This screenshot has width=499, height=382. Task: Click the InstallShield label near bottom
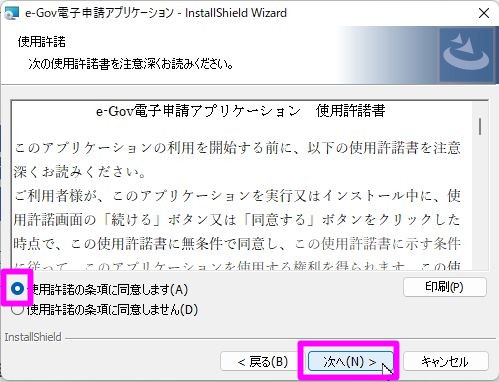pyautogui.click(x=33, y=337)
